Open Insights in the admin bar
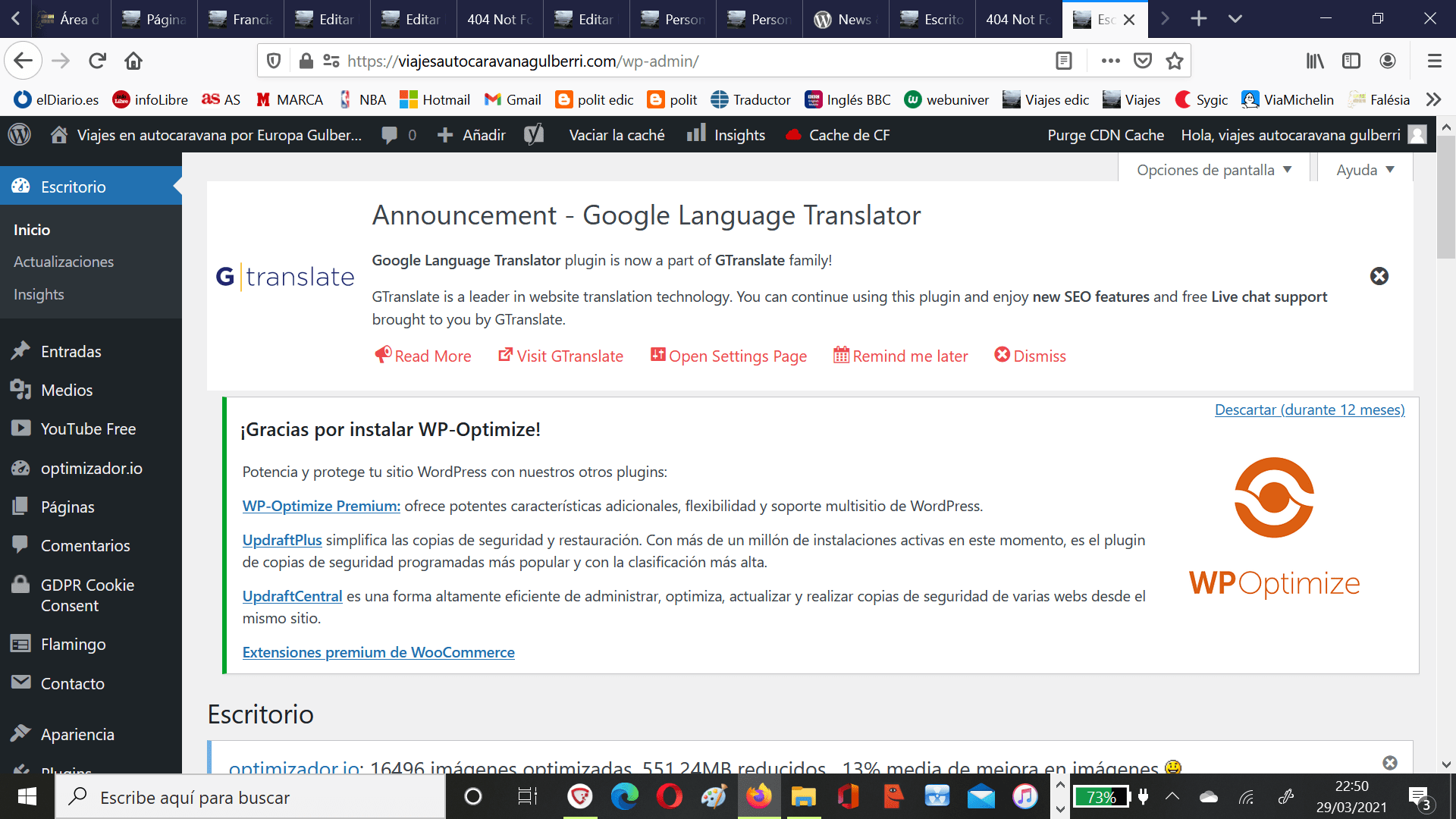The width and height of the screenshot is (1456, 819). pos(726,135)
